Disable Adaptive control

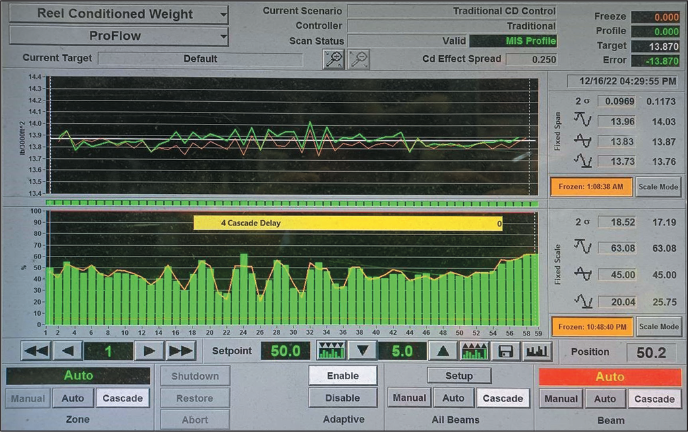343,398
